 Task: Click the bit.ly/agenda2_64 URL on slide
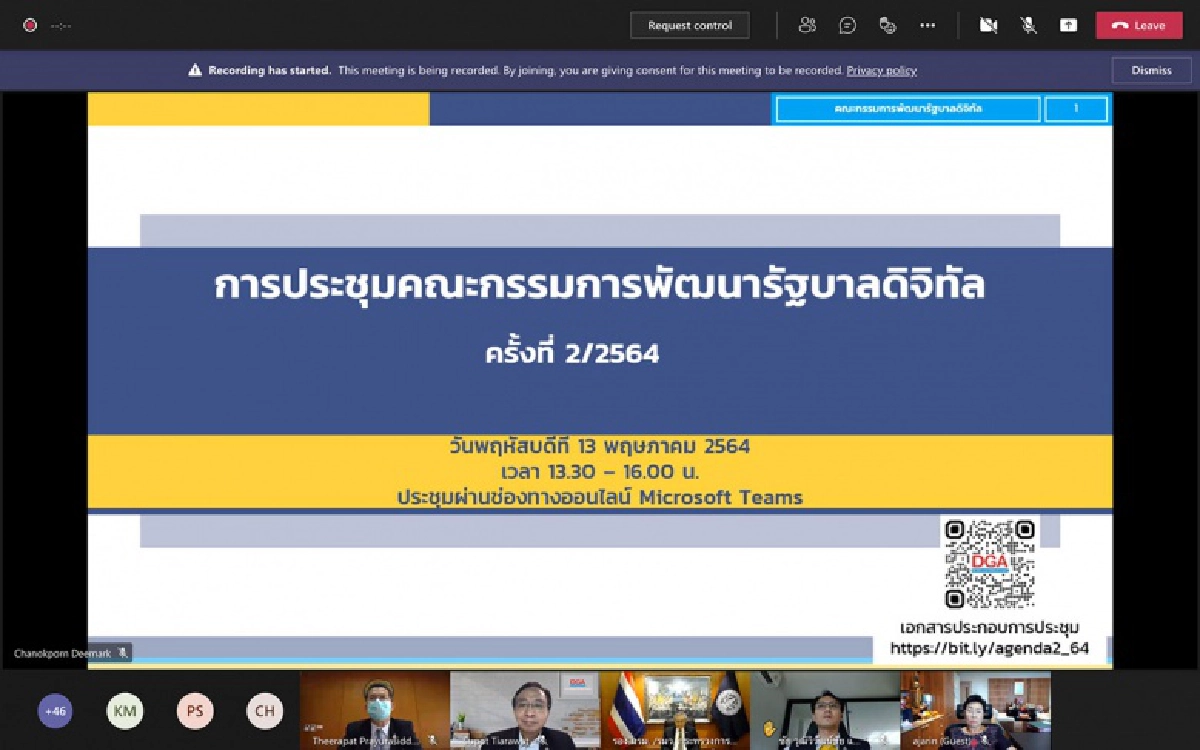point(989,648)
